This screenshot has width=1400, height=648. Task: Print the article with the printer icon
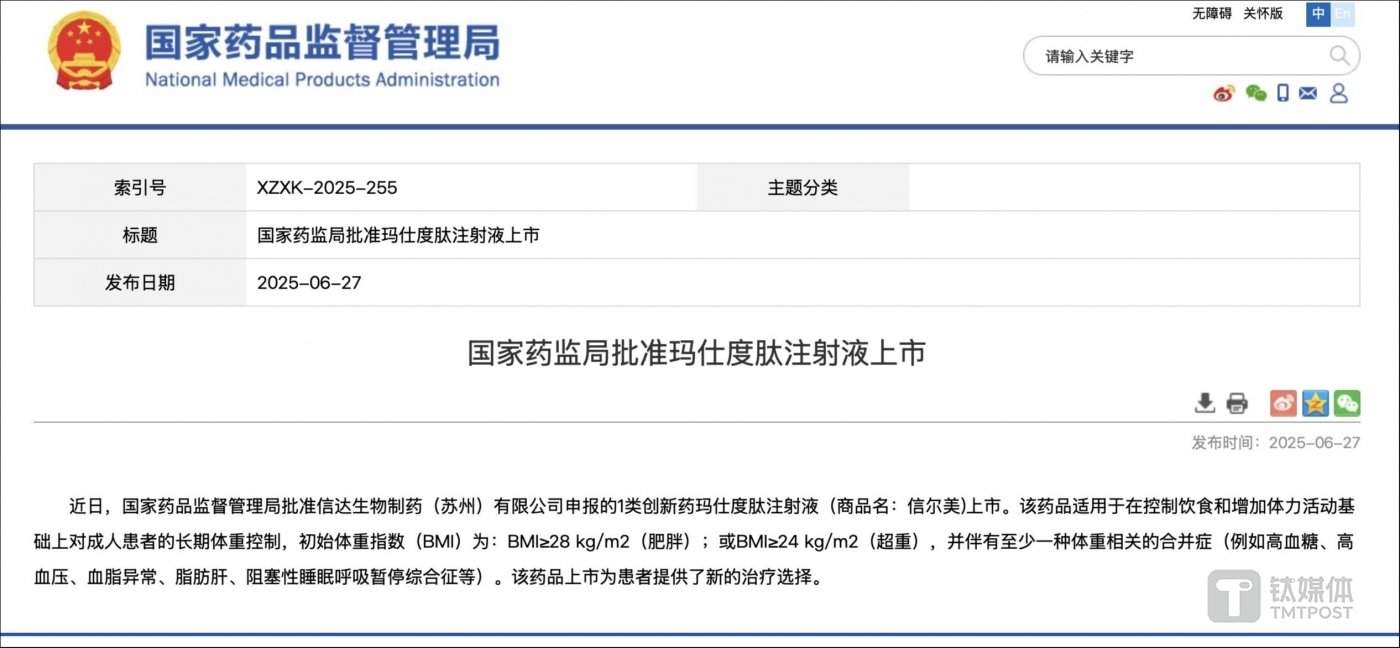(1237, 403)
